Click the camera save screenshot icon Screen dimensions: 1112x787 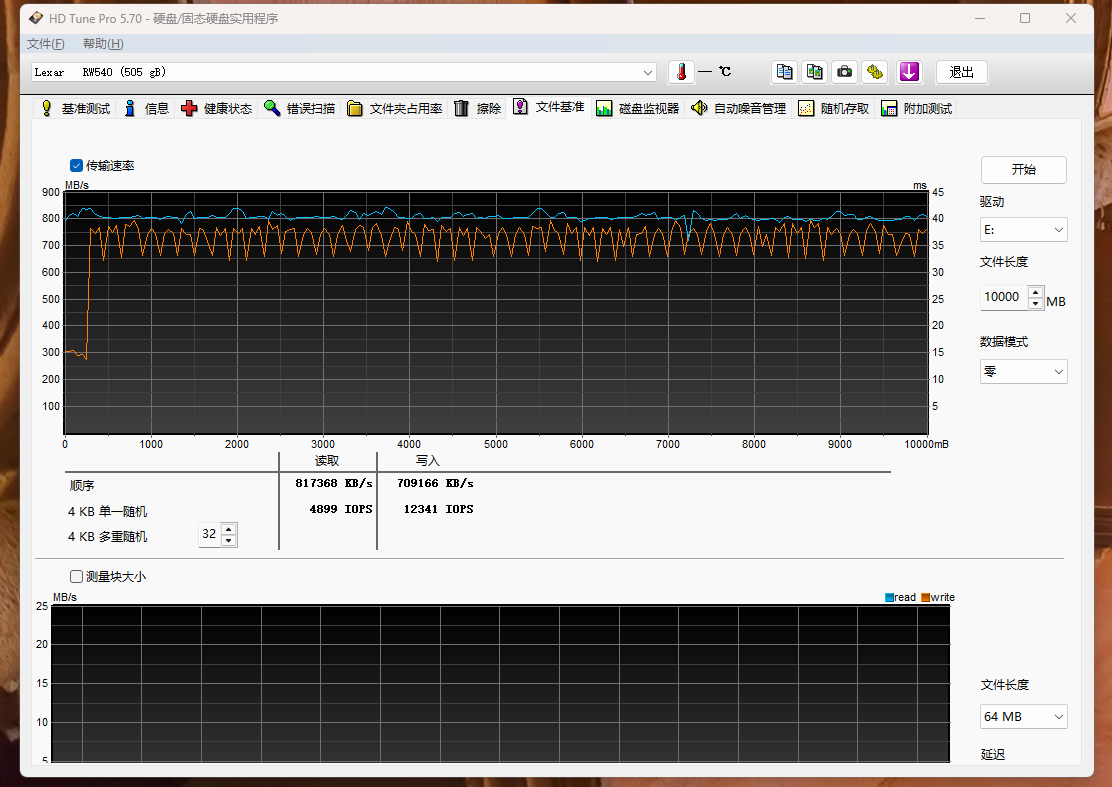845,72
